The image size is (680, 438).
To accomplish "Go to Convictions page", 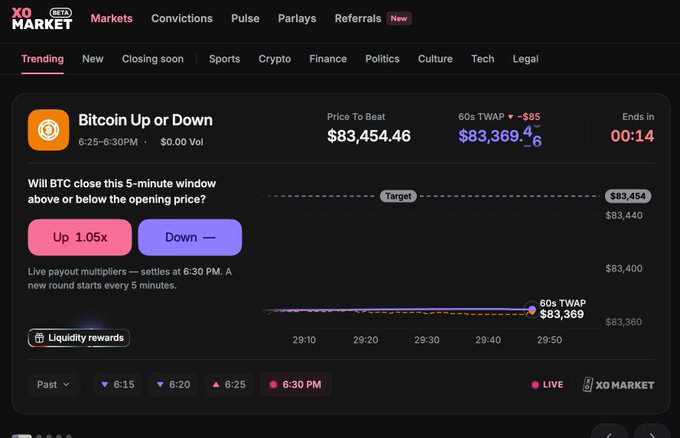I will [x=182, y=18].
